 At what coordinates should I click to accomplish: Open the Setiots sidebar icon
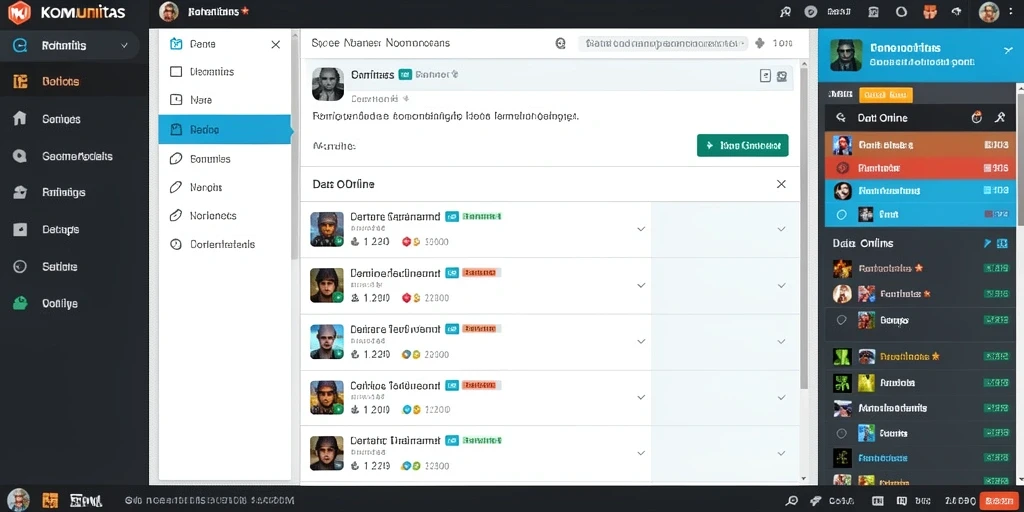click(x=20, y=266)
